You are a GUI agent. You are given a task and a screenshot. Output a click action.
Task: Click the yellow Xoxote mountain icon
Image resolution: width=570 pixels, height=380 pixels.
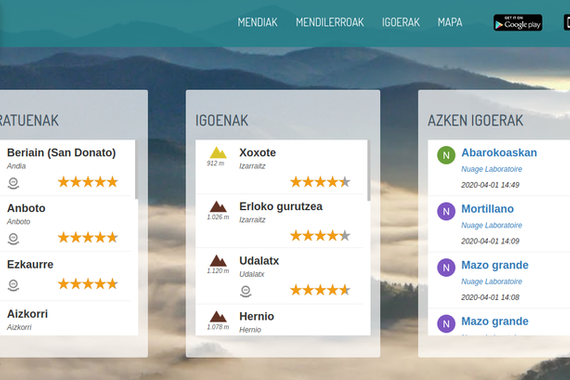click(x=218, y=152)
